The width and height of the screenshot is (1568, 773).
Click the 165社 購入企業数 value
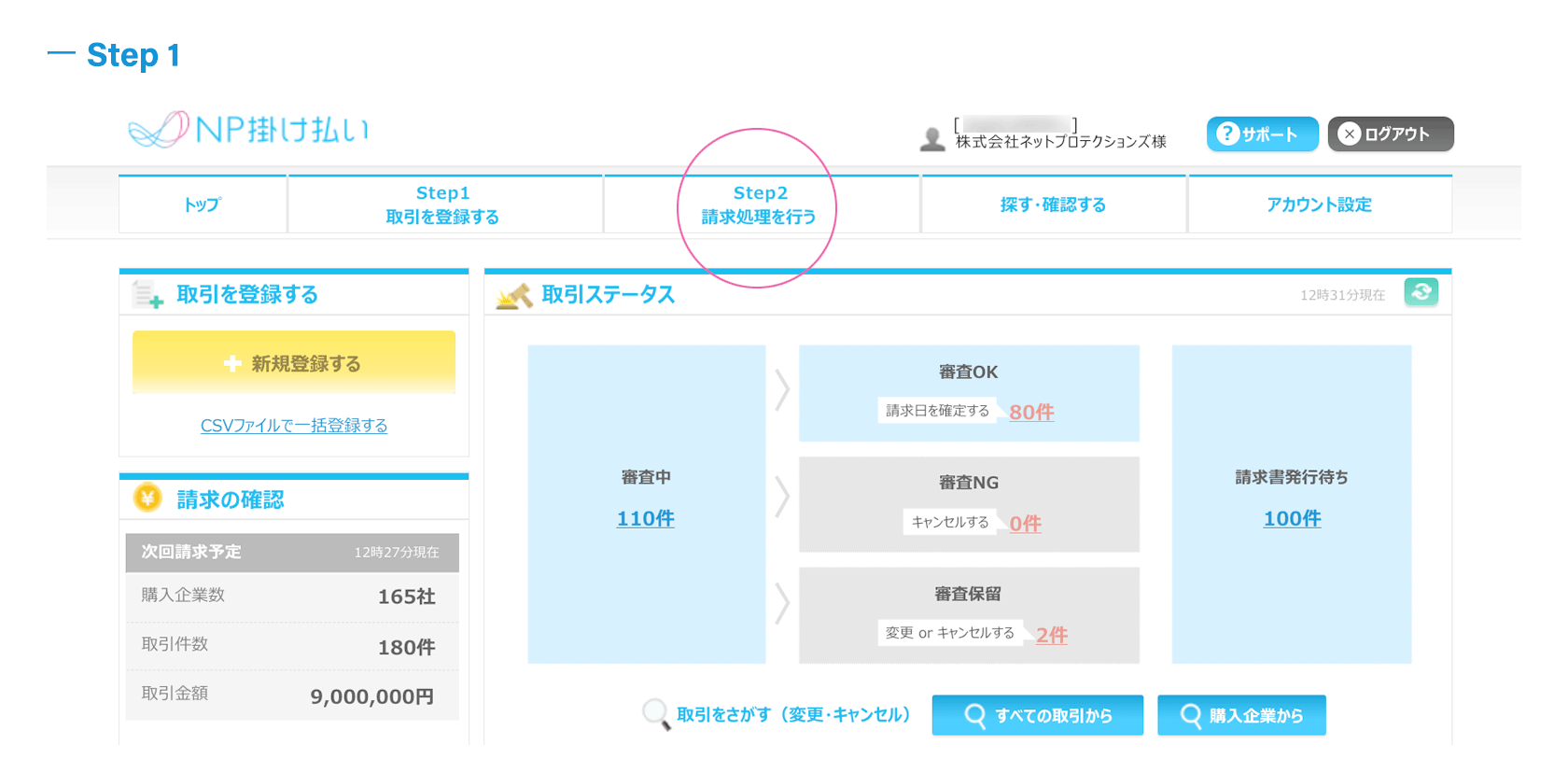click(x=407, y=597)
